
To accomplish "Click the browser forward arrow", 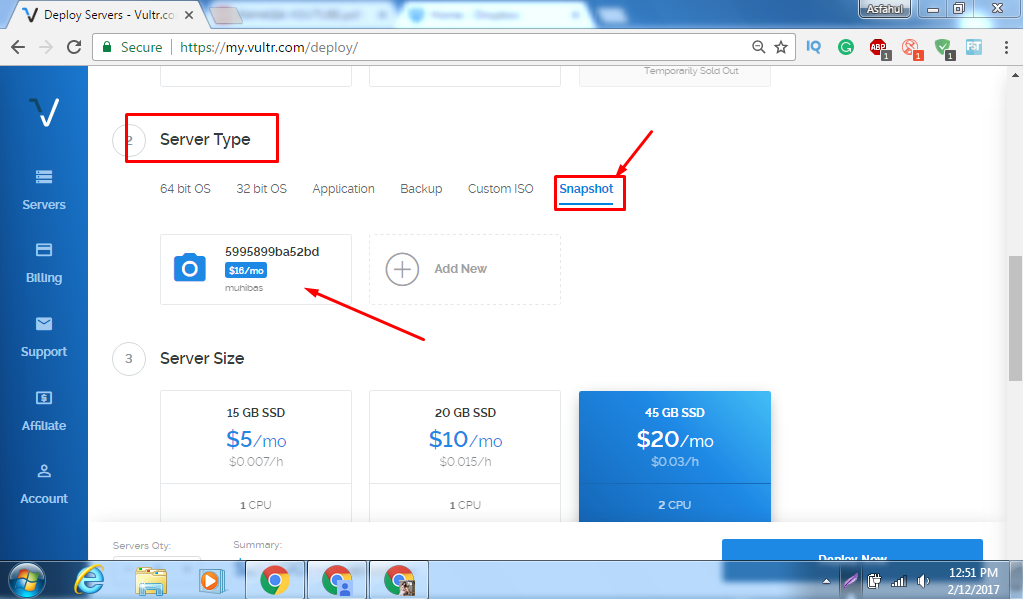I will click(46, 47).
